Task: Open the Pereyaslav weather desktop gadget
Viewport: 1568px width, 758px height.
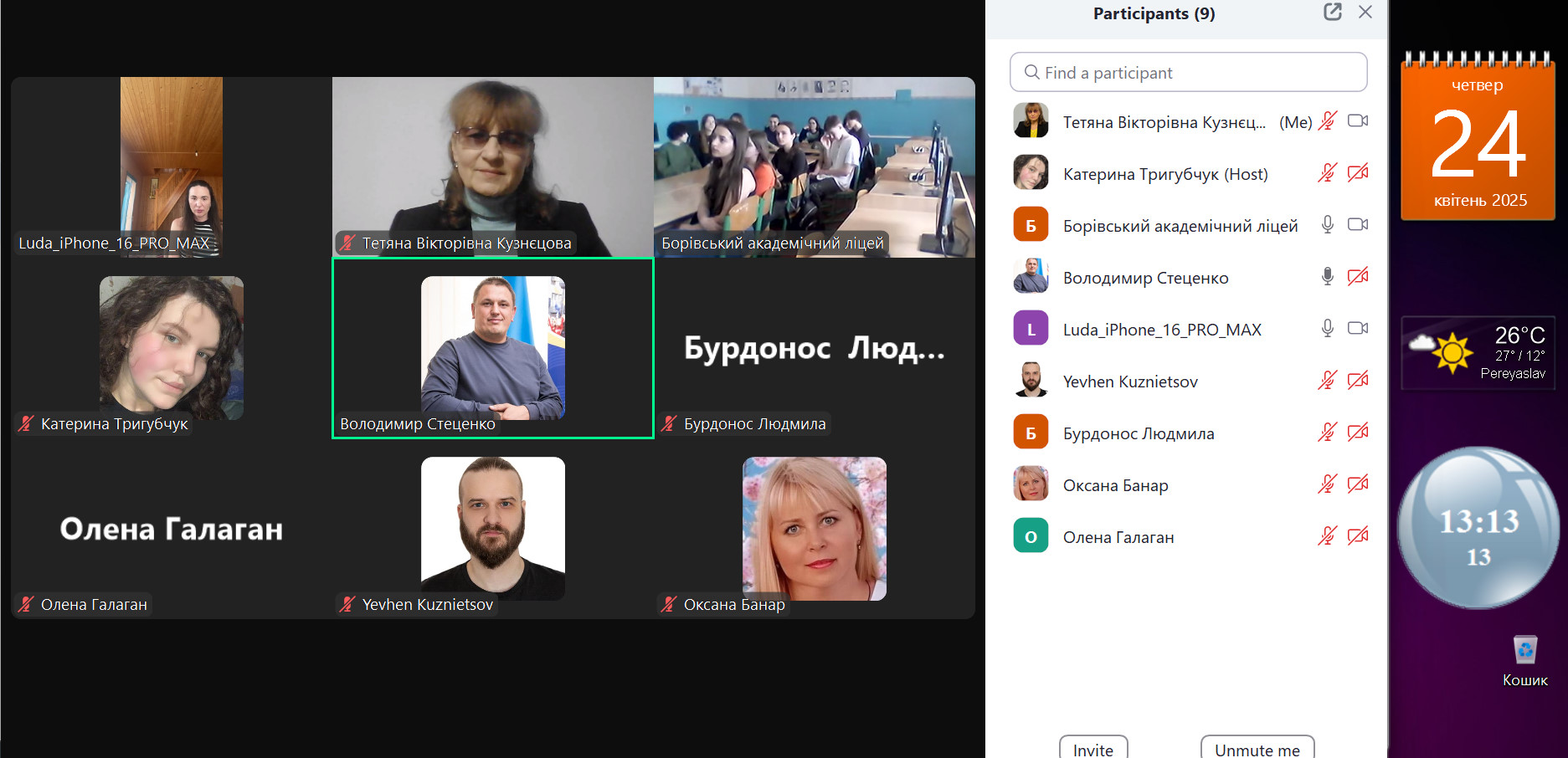Action: [1478, 352]
